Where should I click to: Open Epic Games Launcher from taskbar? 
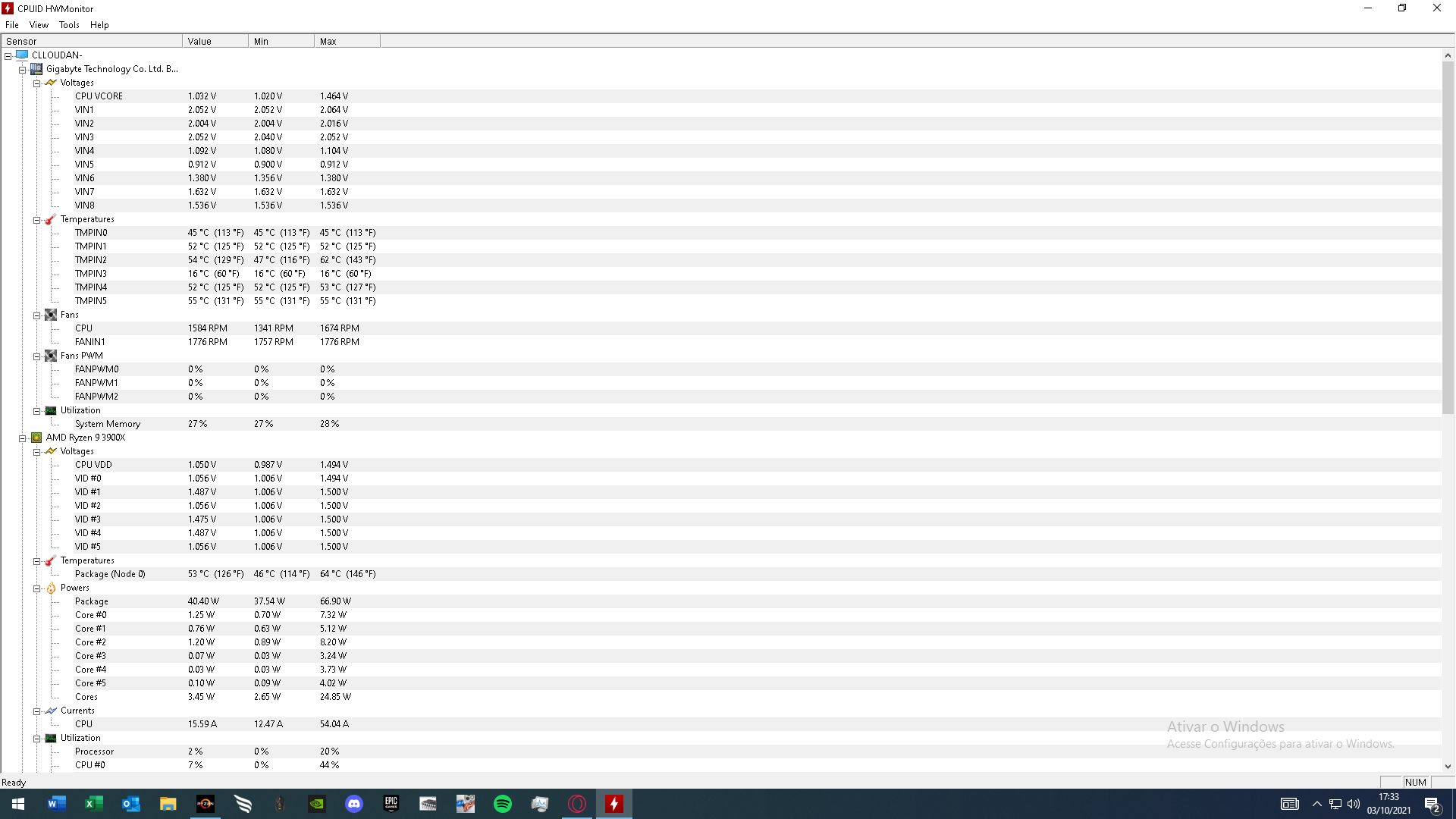pyautogui.click(x=391, y=804)
